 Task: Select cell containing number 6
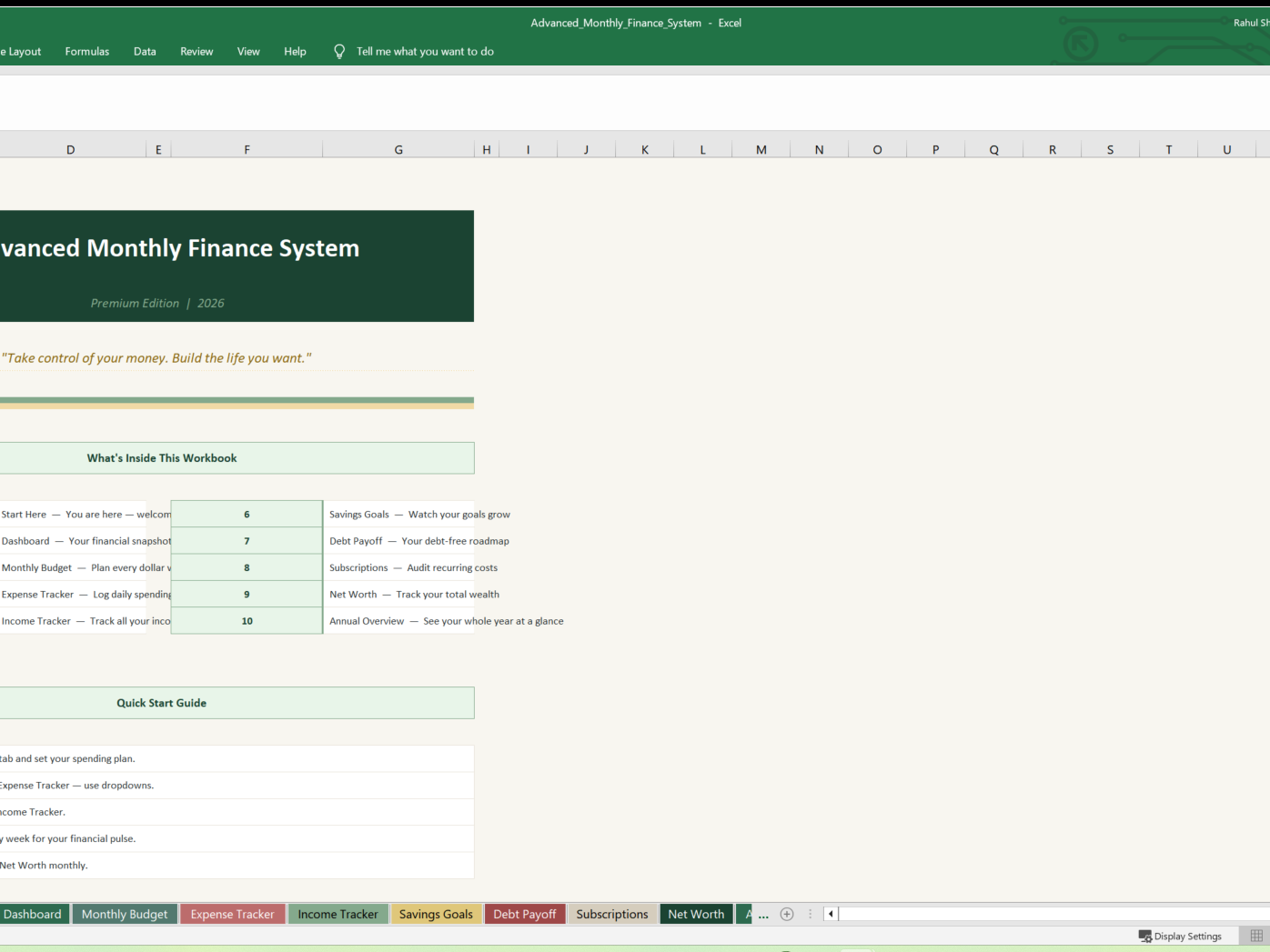pos(247,514)
